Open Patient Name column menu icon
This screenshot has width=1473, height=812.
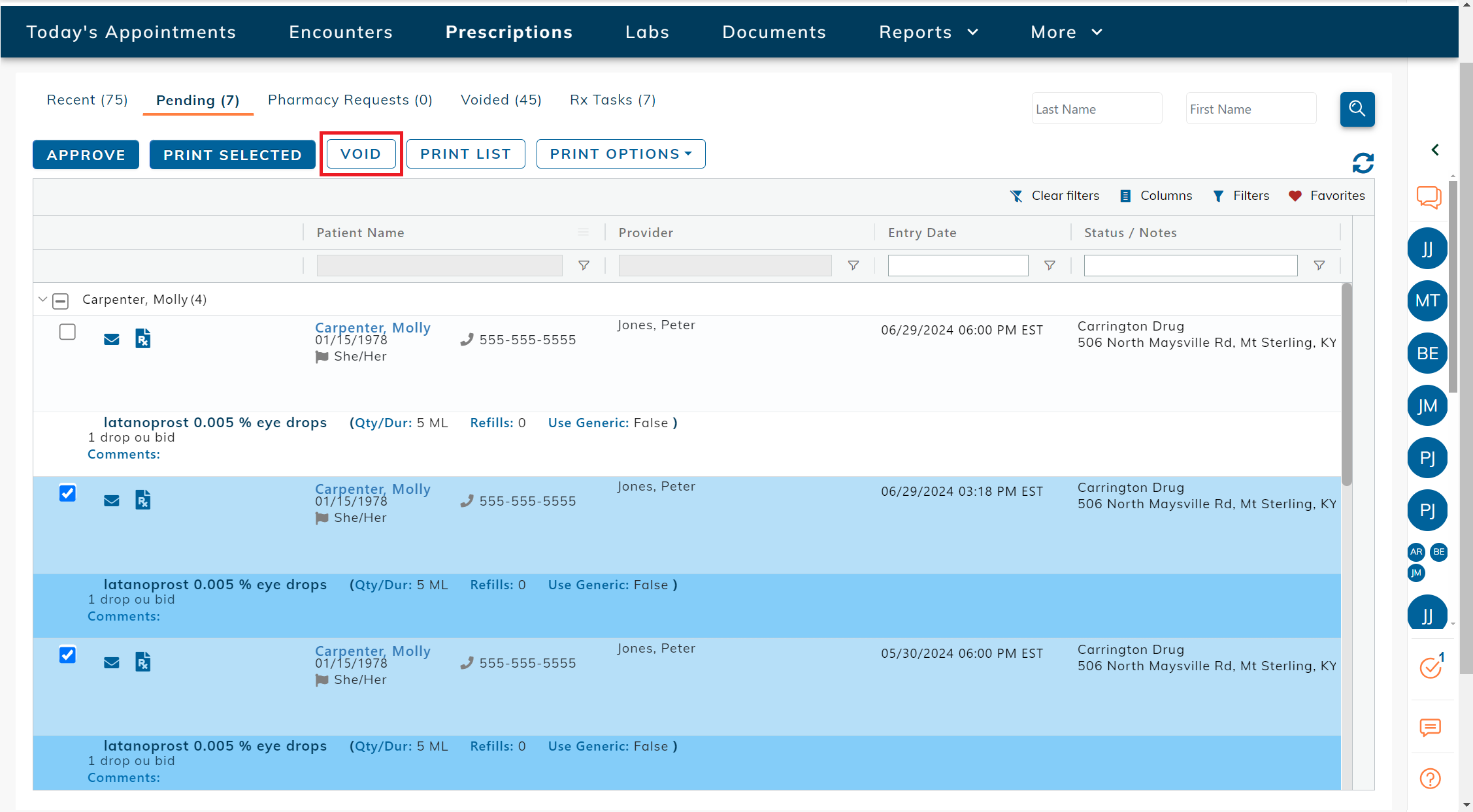point(583,233)
